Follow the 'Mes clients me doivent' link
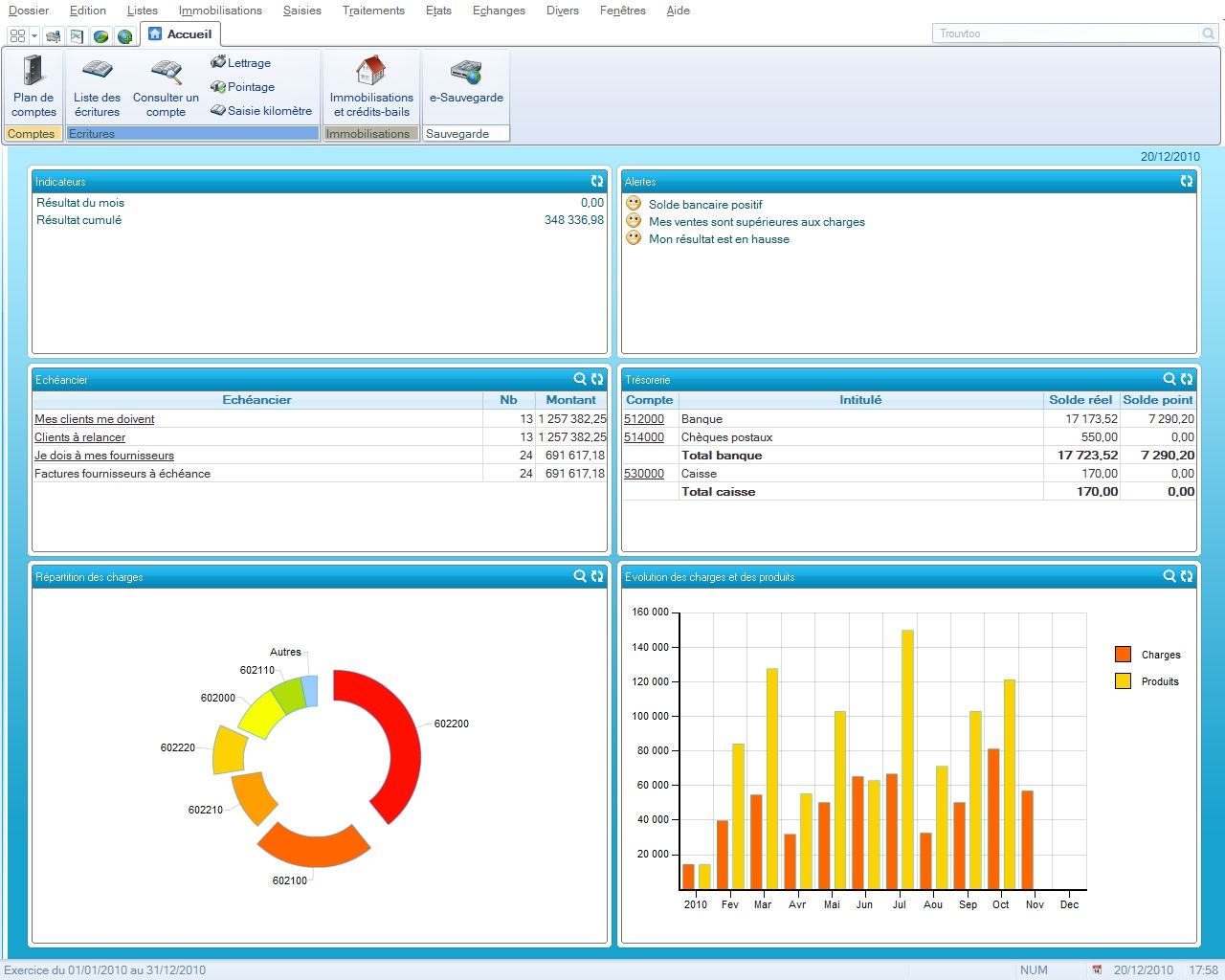 94,419
